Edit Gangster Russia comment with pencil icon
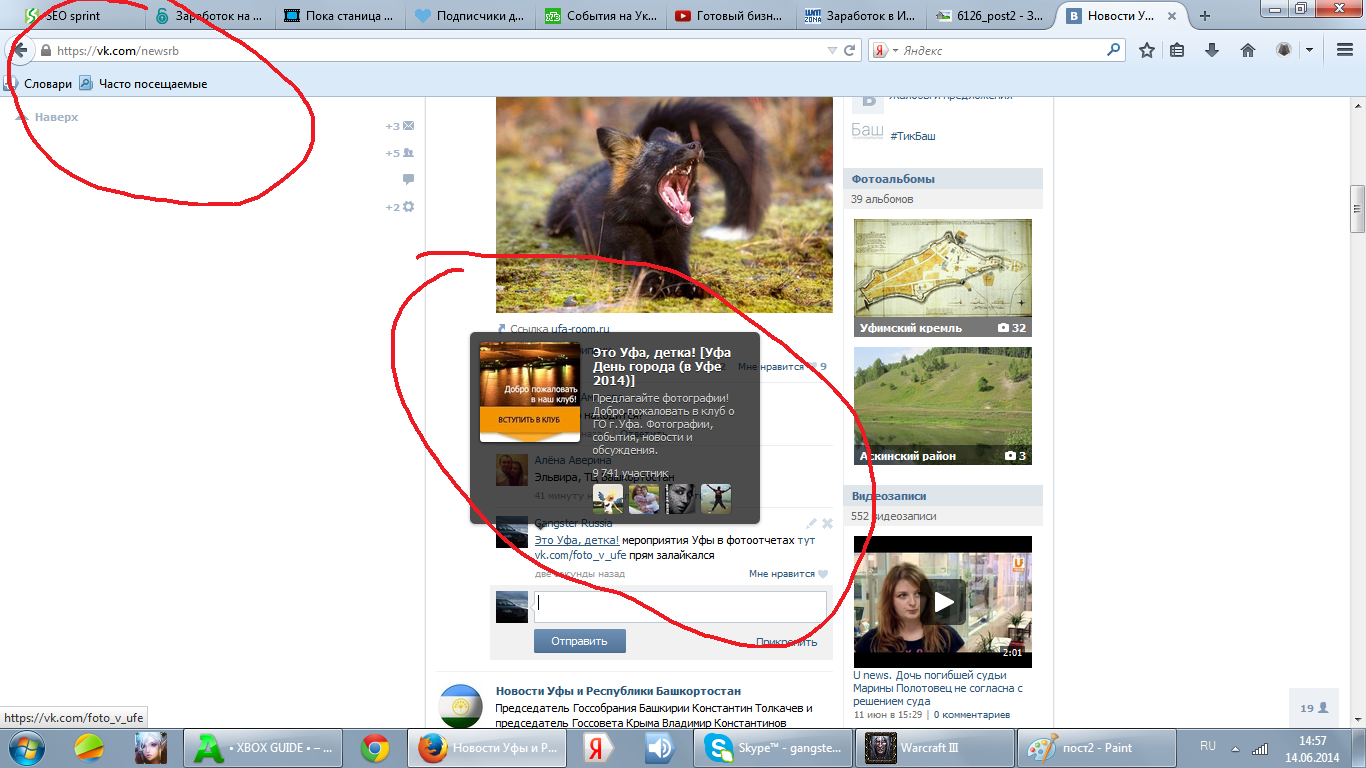 point(812,523)
